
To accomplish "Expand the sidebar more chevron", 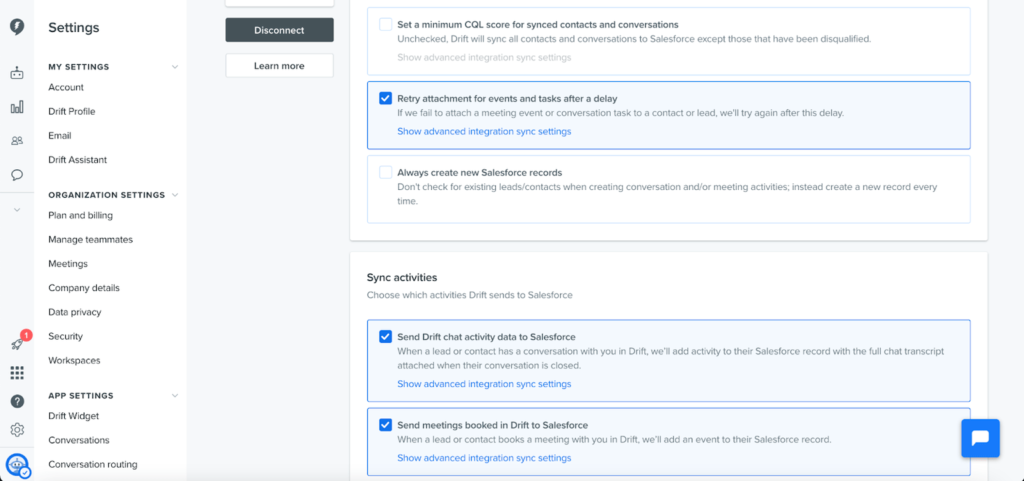I will [x=17, y=209].
